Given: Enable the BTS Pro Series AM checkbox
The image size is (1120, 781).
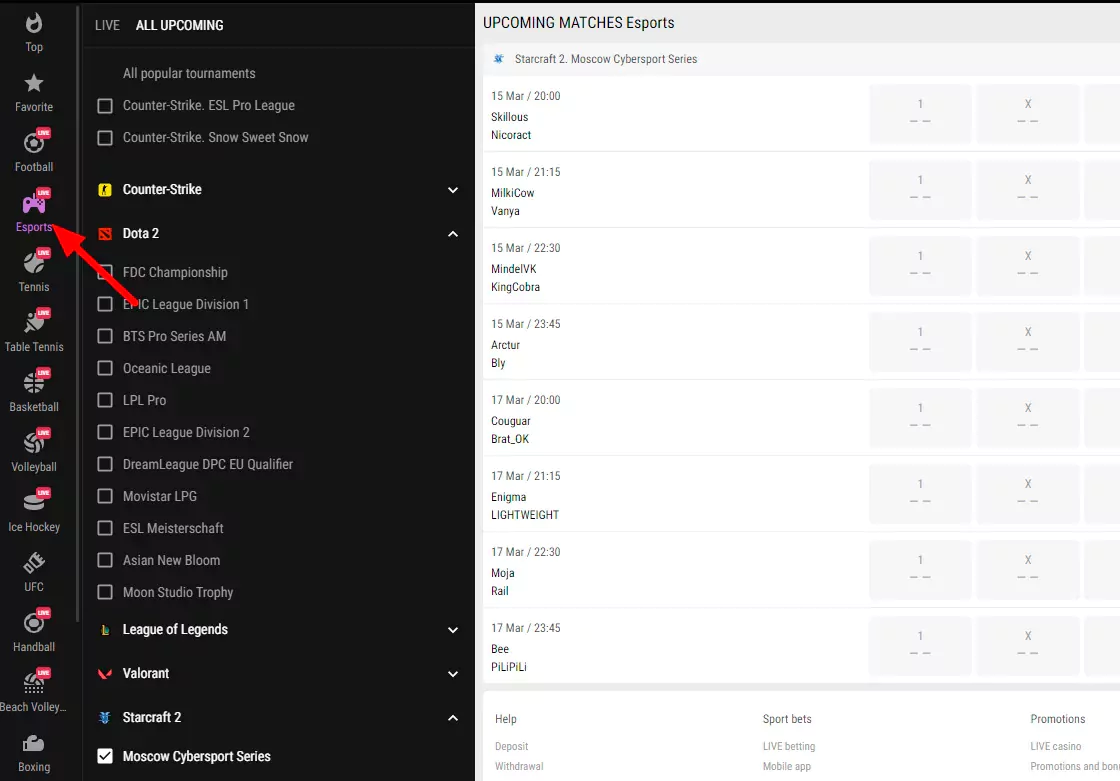Looking at the screenshot, I should 105,337.
